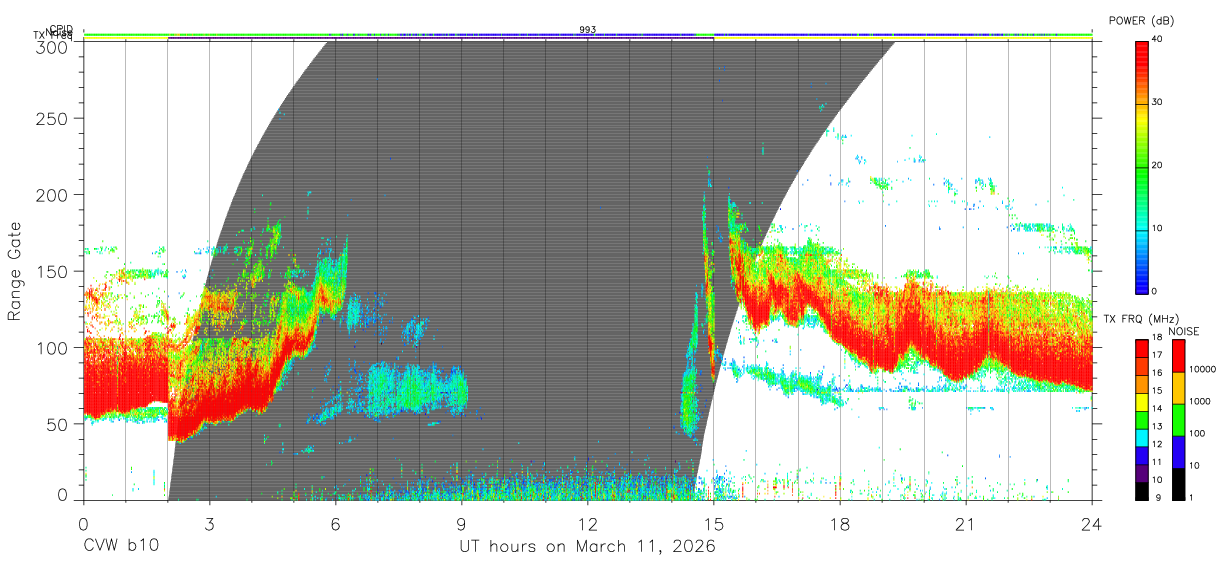Click the x-axis tick label 12
This screenshot has width=1228, height=567.
[588, 523]
